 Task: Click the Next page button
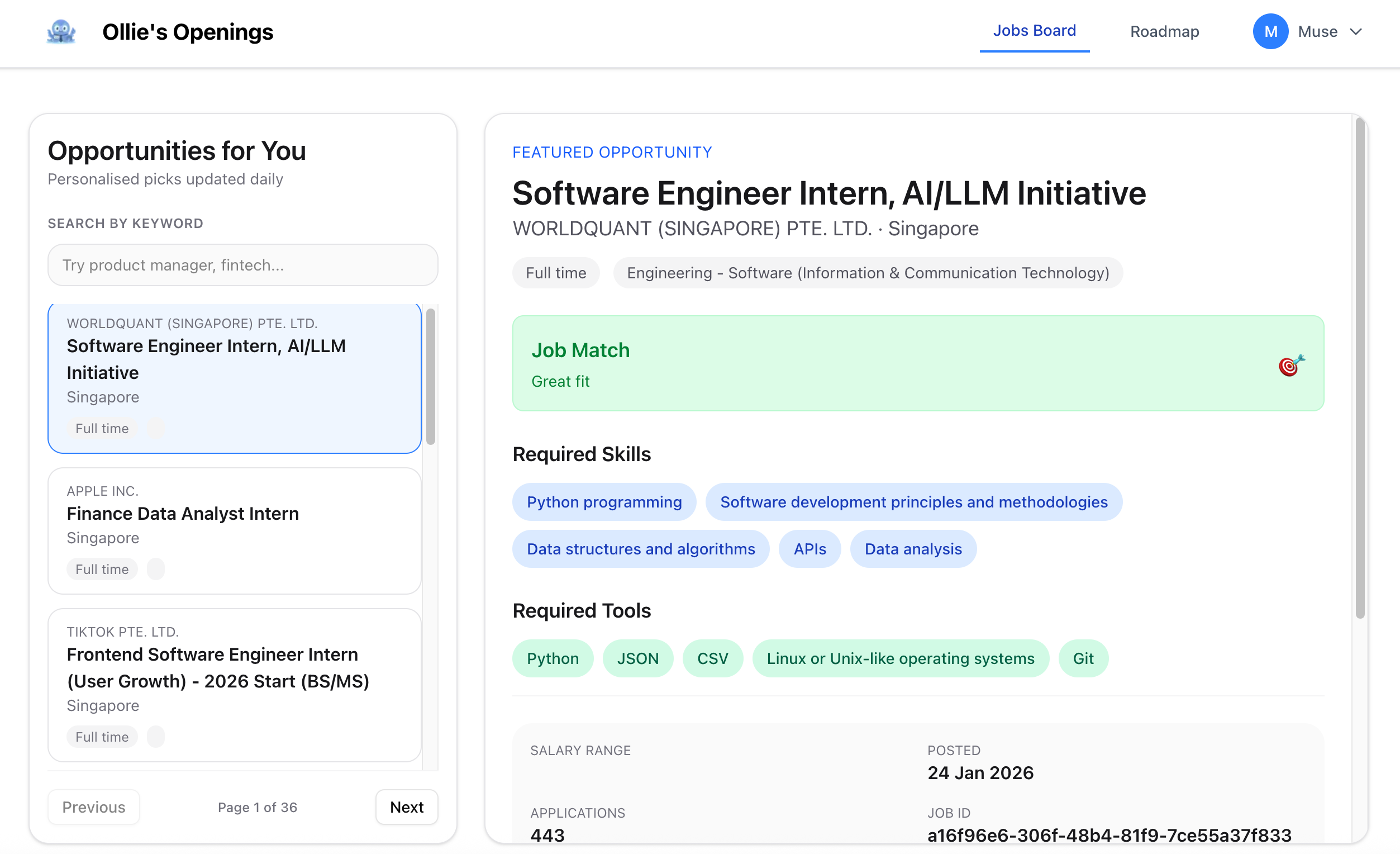[406, 806]
